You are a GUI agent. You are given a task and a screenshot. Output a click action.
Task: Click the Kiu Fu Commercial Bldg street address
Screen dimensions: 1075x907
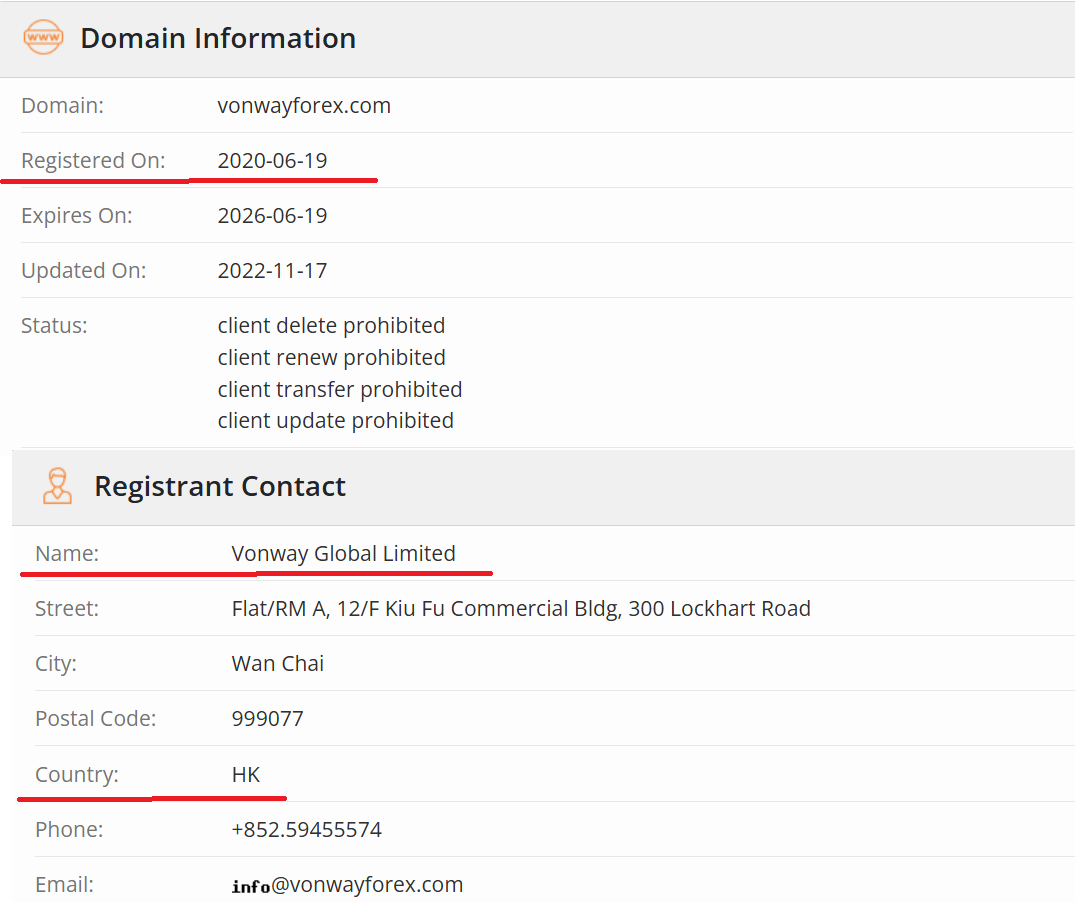[x=521, y=608]
